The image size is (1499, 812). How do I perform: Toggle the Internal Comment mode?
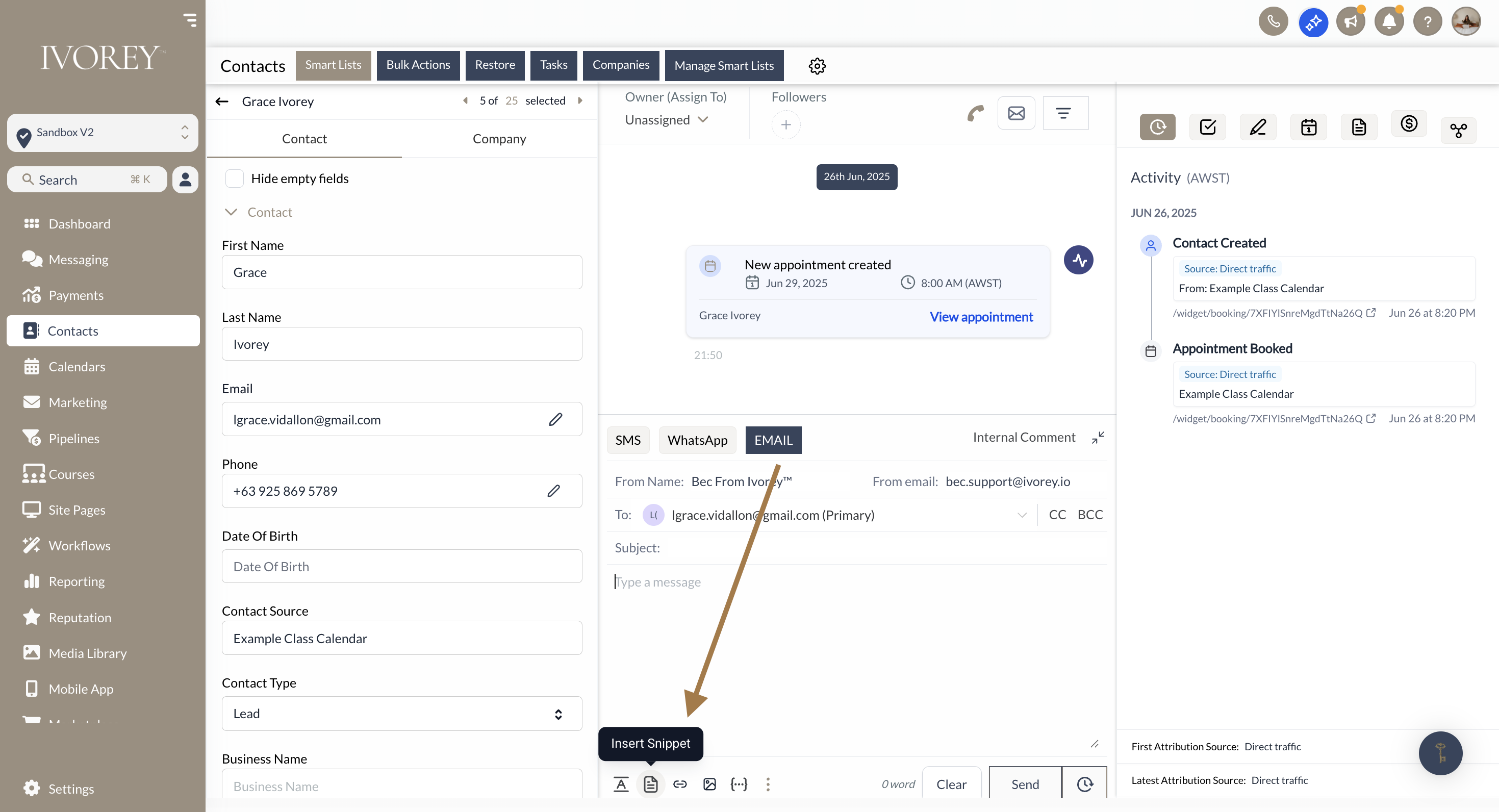click(1024, 437)
